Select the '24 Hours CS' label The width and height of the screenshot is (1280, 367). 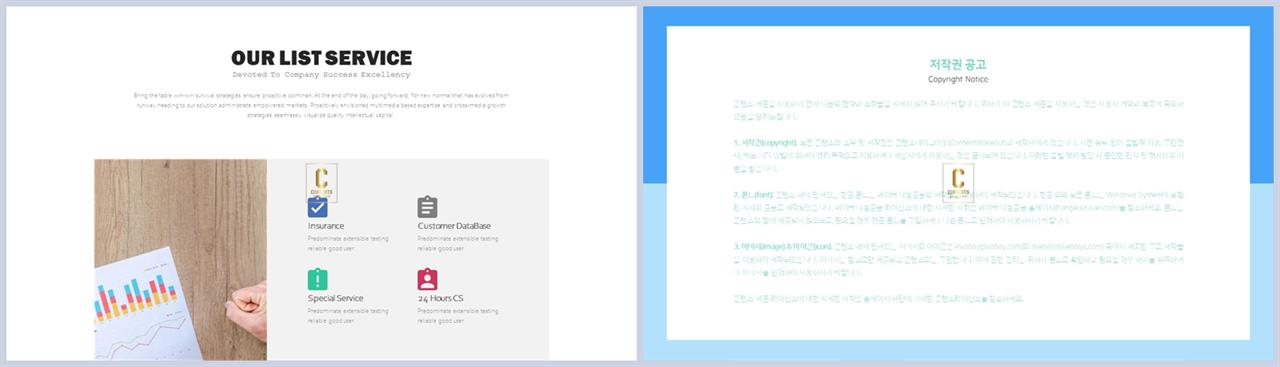coord(440,298)
